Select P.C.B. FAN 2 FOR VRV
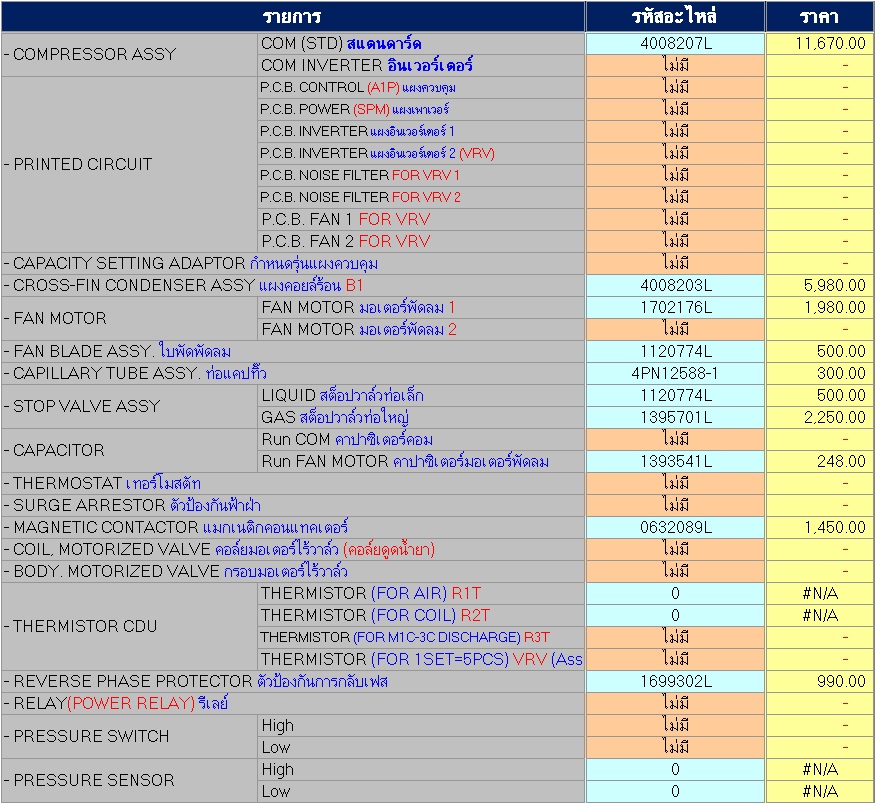 [421, 242]
